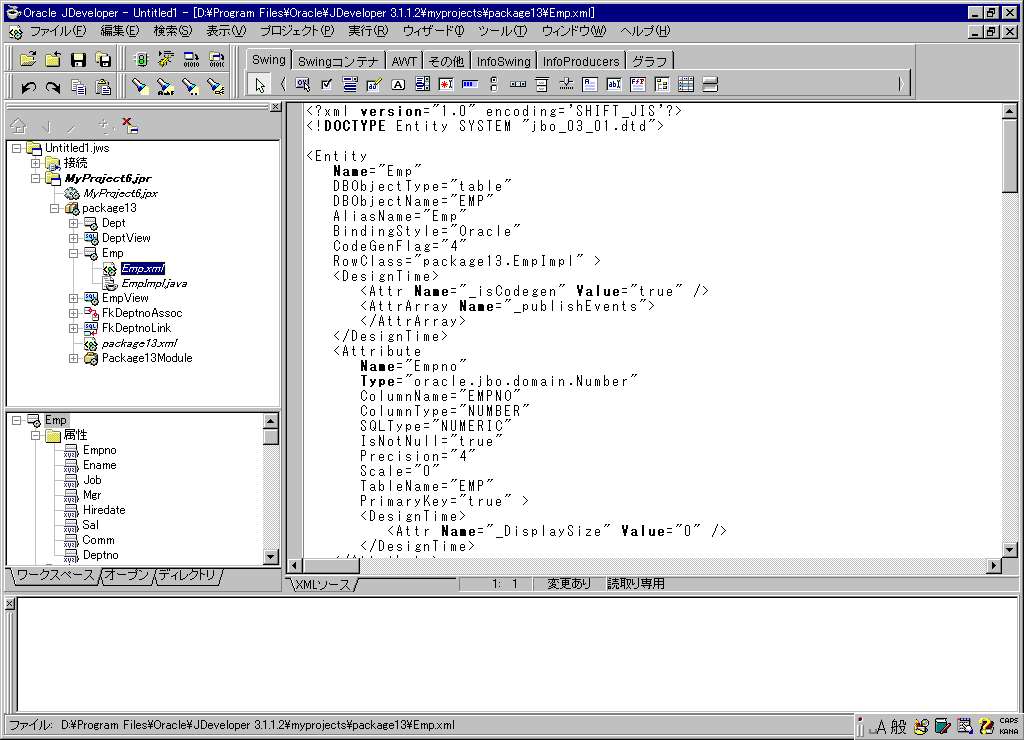
Task: Click the first flashlight Search icon
Action: pyautogui.click(x=140, y=86)
